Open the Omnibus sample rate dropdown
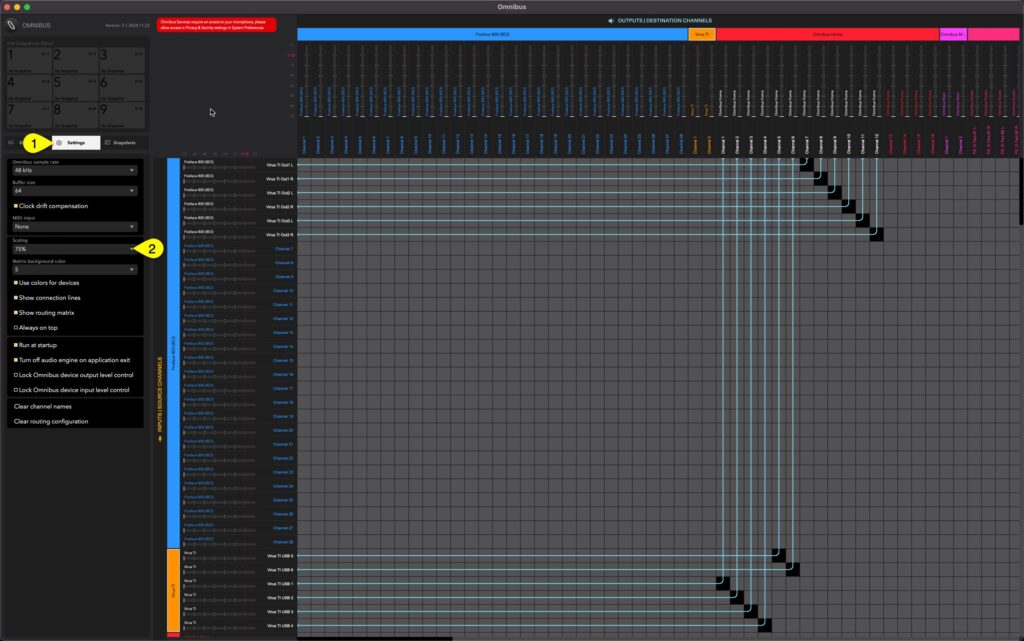This screenshot has height=641, width=1024. 75,172
